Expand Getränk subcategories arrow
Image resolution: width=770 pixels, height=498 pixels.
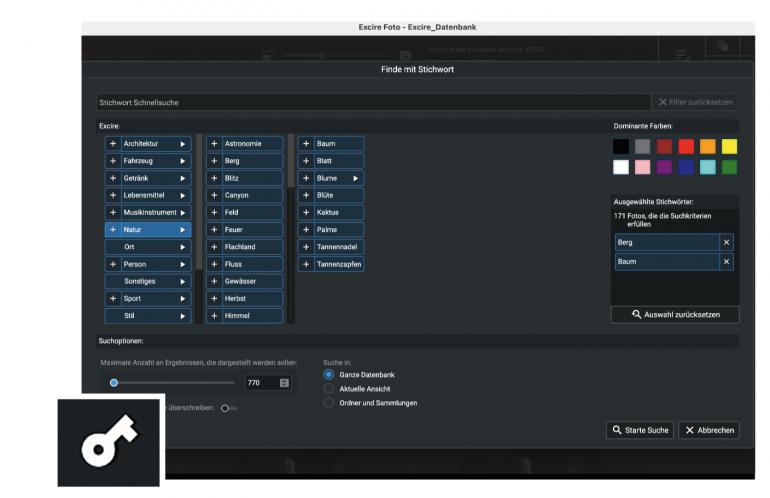tap(183, 178)
